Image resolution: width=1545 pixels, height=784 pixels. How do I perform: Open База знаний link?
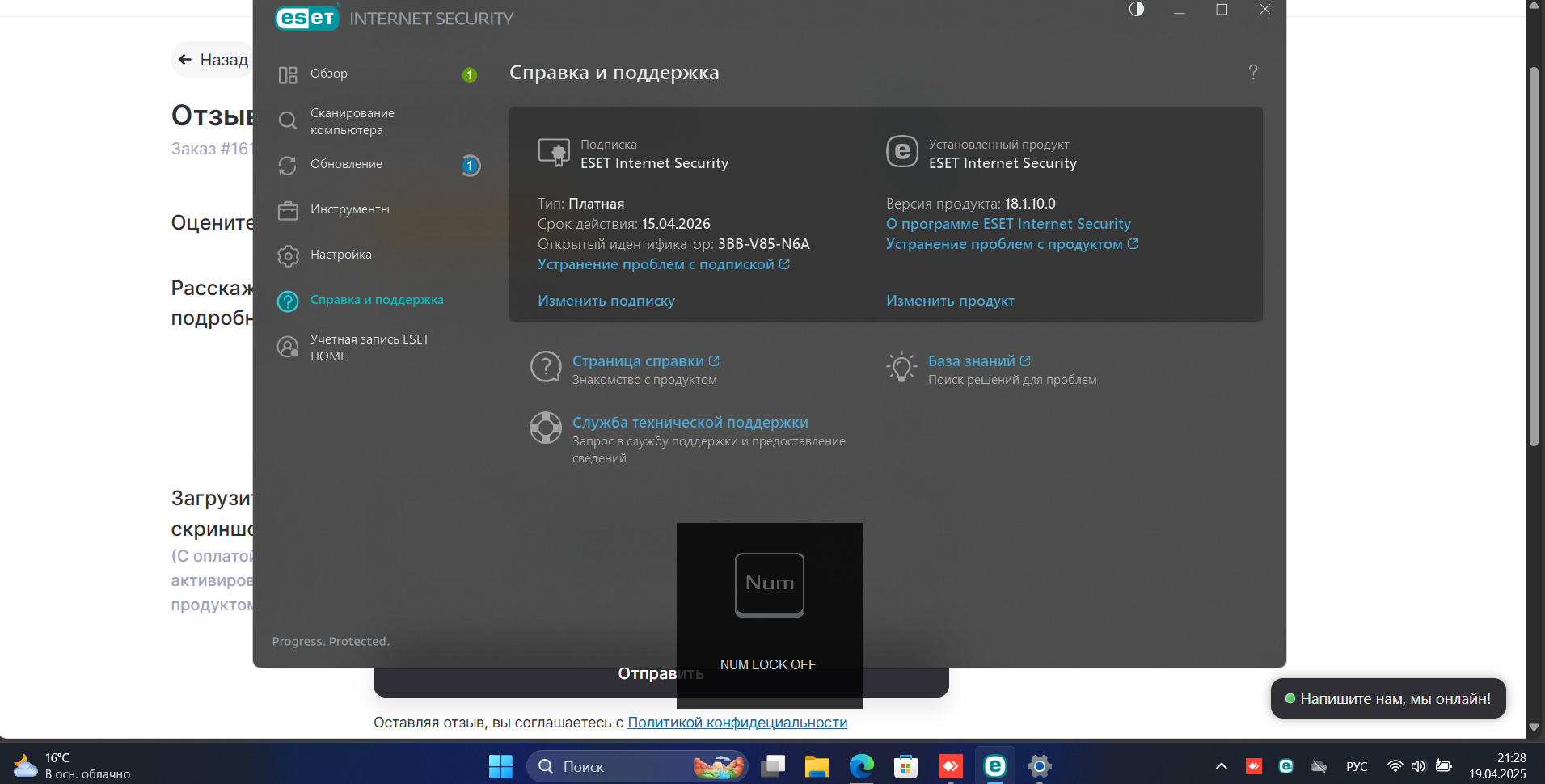(979, 361)
